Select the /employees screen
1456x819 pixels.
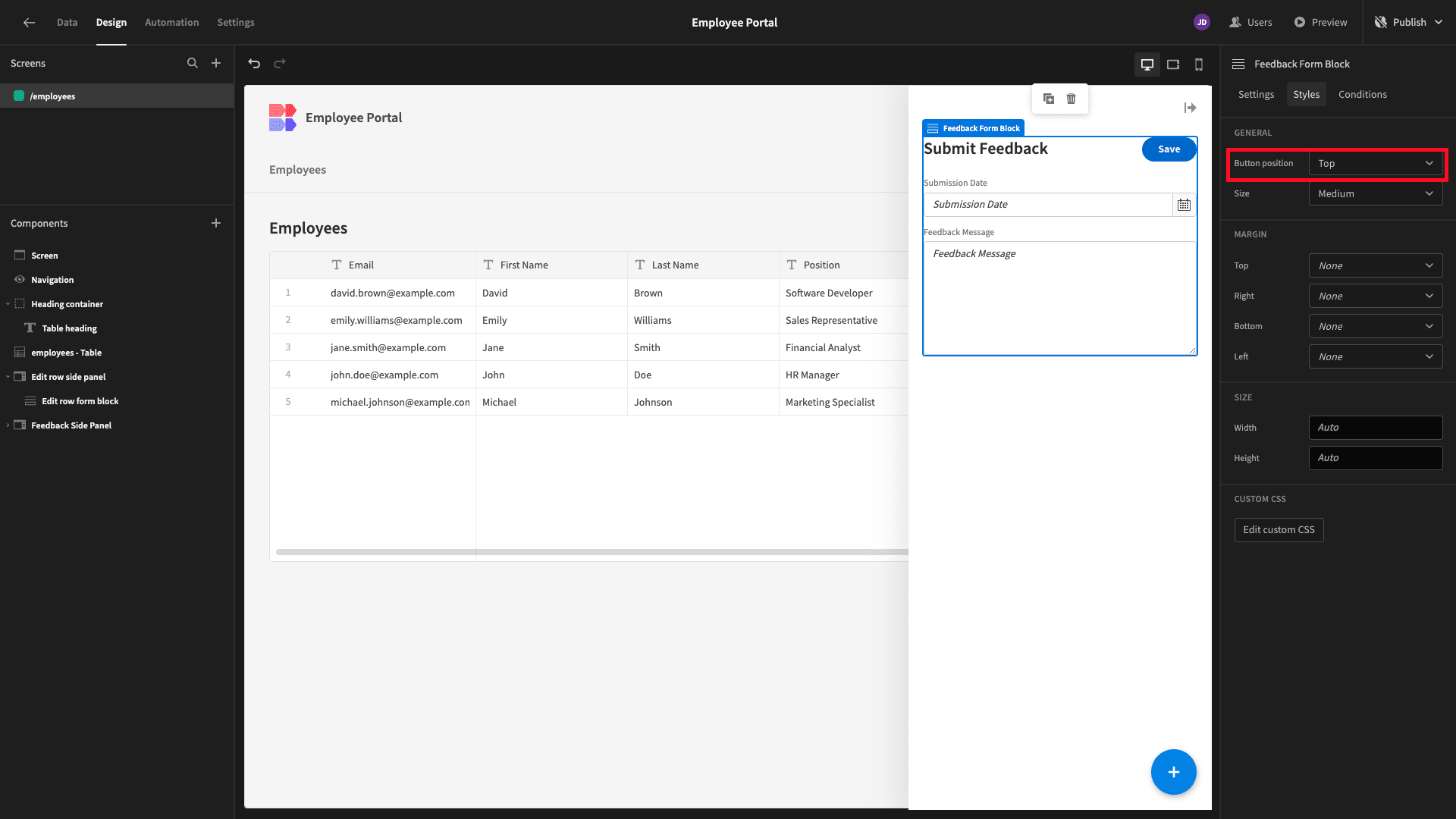pyautogui.click(x=117, y=96)
